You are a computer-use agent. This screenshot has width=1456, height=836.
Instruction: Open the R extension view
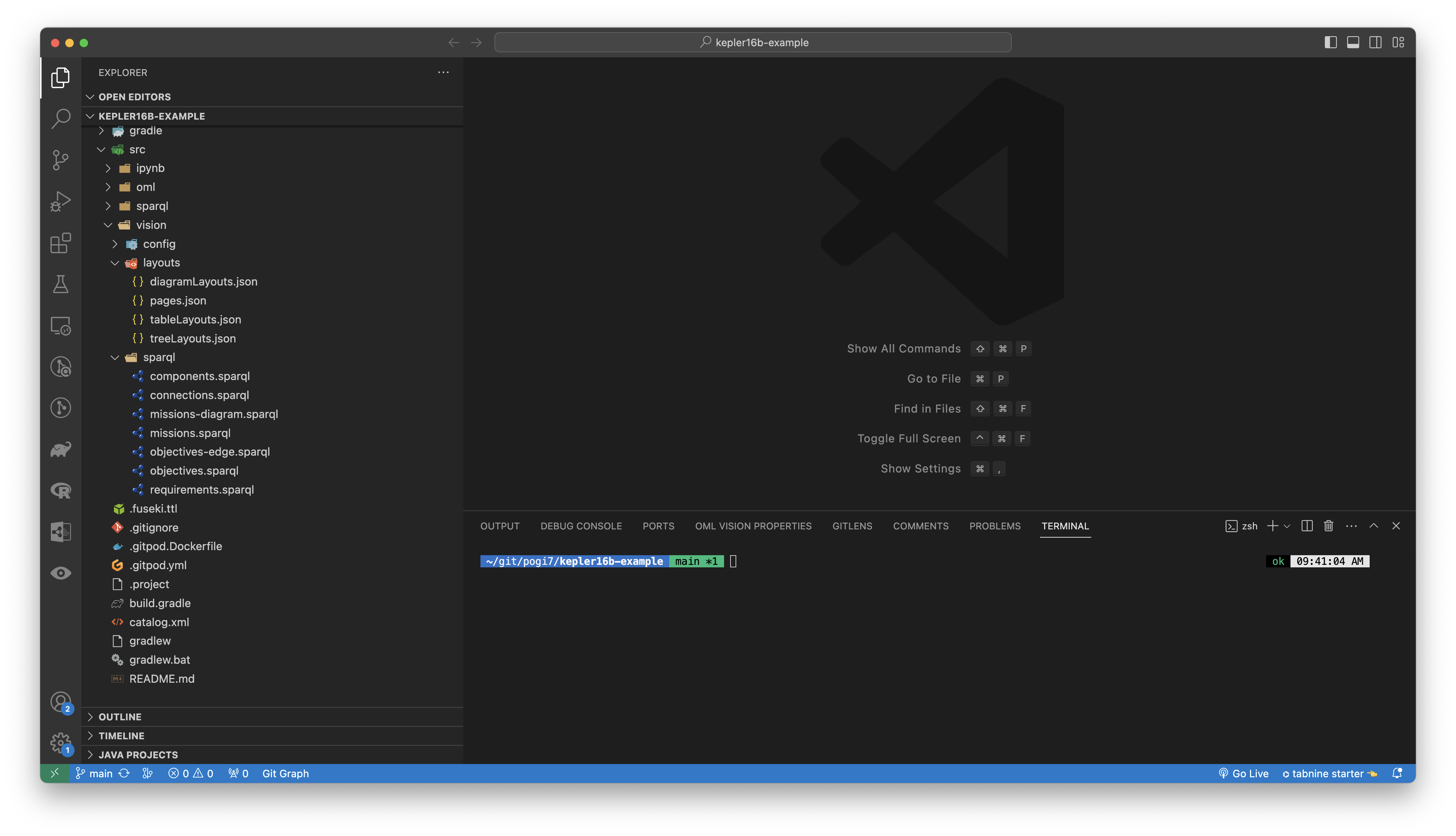coord(60,491)
